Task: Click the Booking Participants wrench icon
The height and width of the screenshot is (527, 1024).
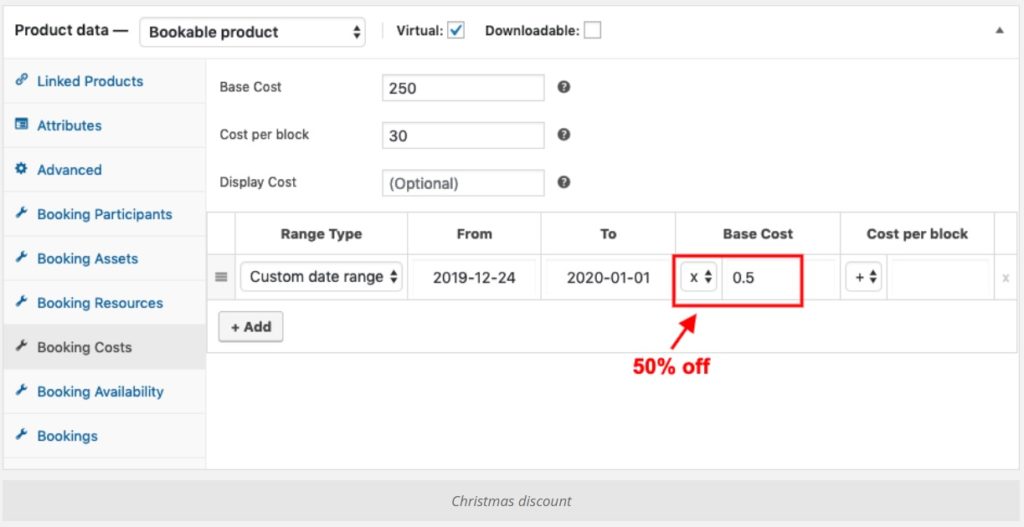Action: pyautogui.click(x=22, y=213)
